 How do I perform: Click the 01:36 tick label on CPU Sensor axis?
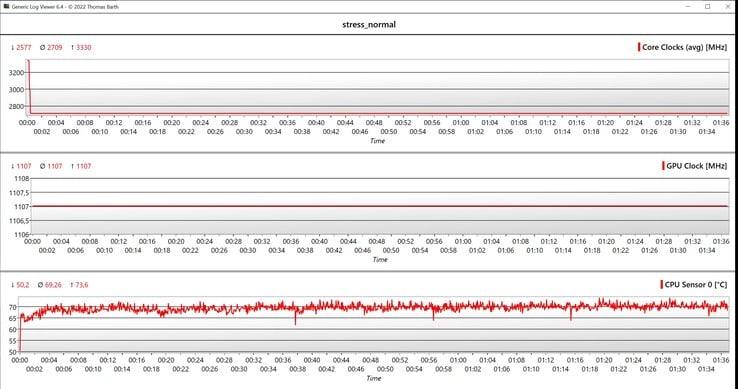[721, 360]
